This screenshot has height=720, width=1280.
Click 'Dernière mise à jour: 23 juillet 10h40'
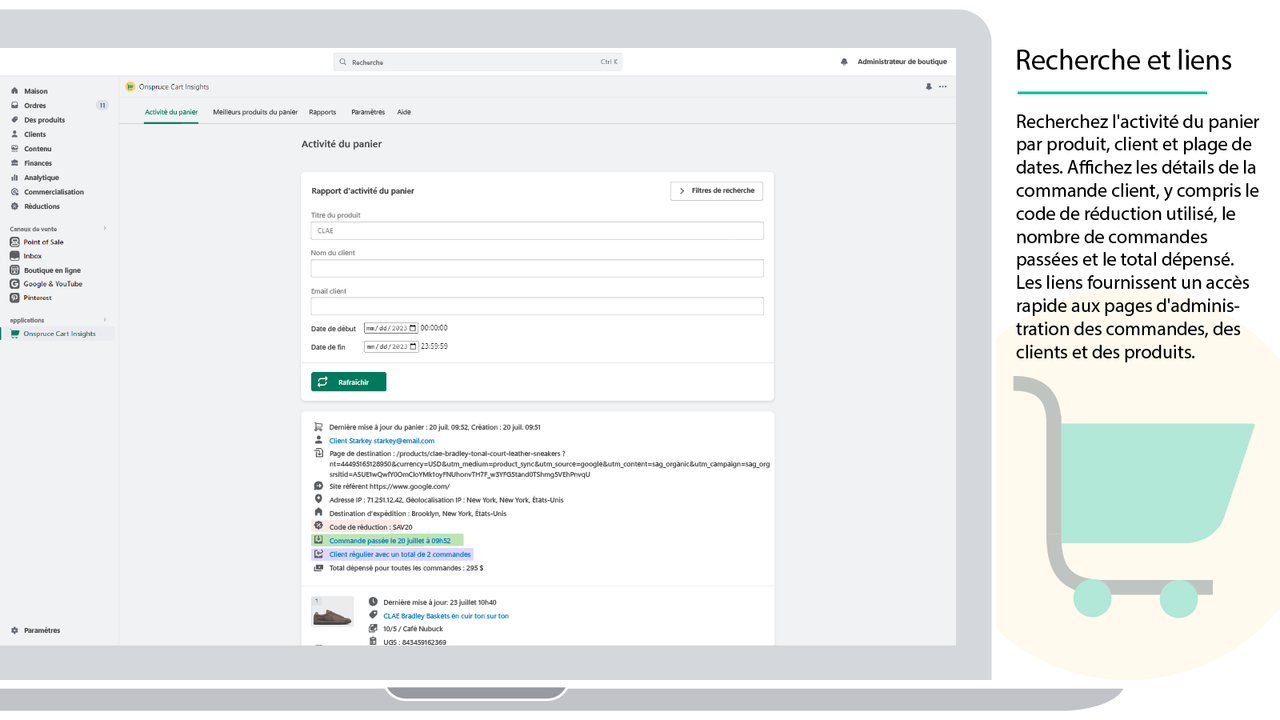439,602
